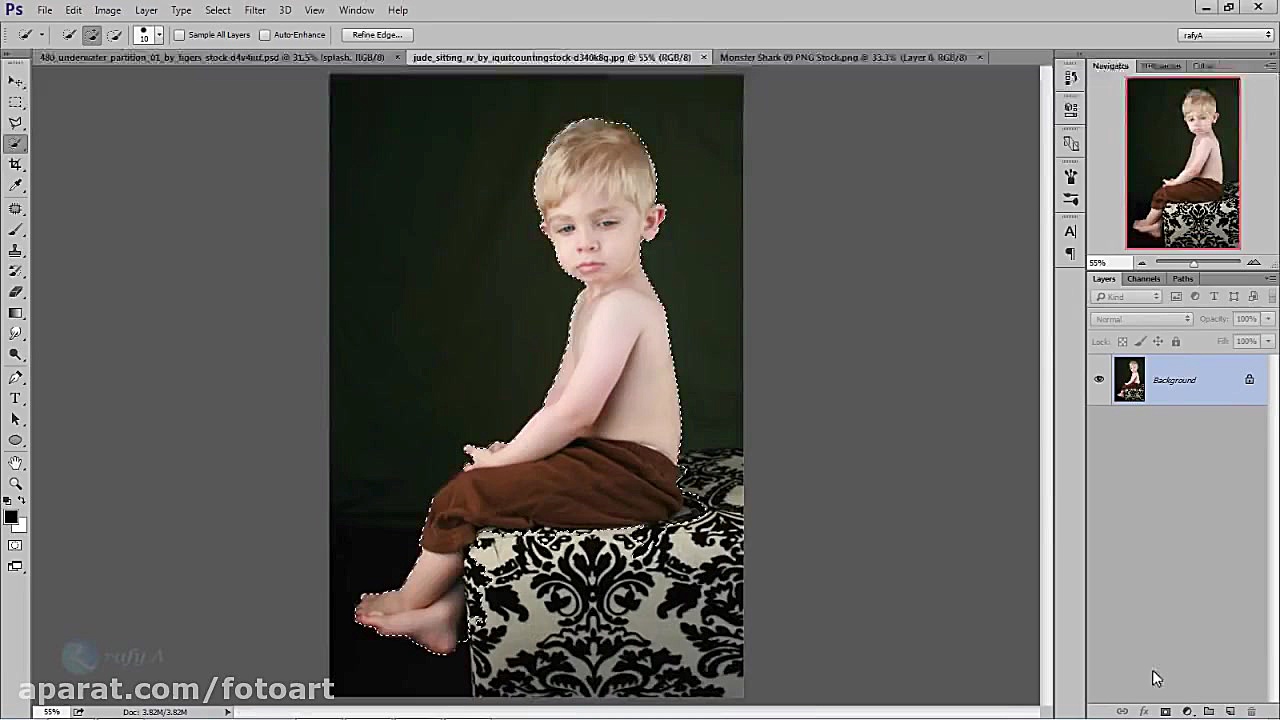
Task: Open the rafyA workspace dropdown
Action: click(x=1226, y=35)
